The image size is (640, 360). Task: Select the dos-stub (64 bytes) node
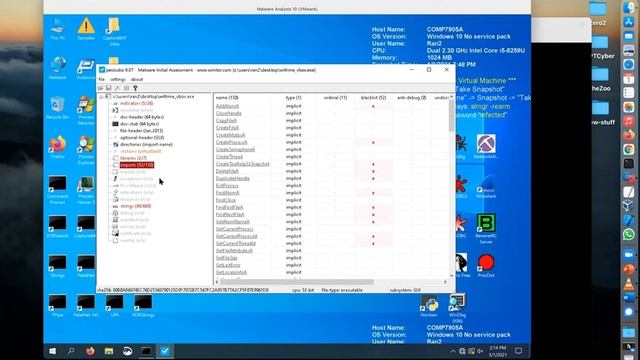(x=139, y=124)
